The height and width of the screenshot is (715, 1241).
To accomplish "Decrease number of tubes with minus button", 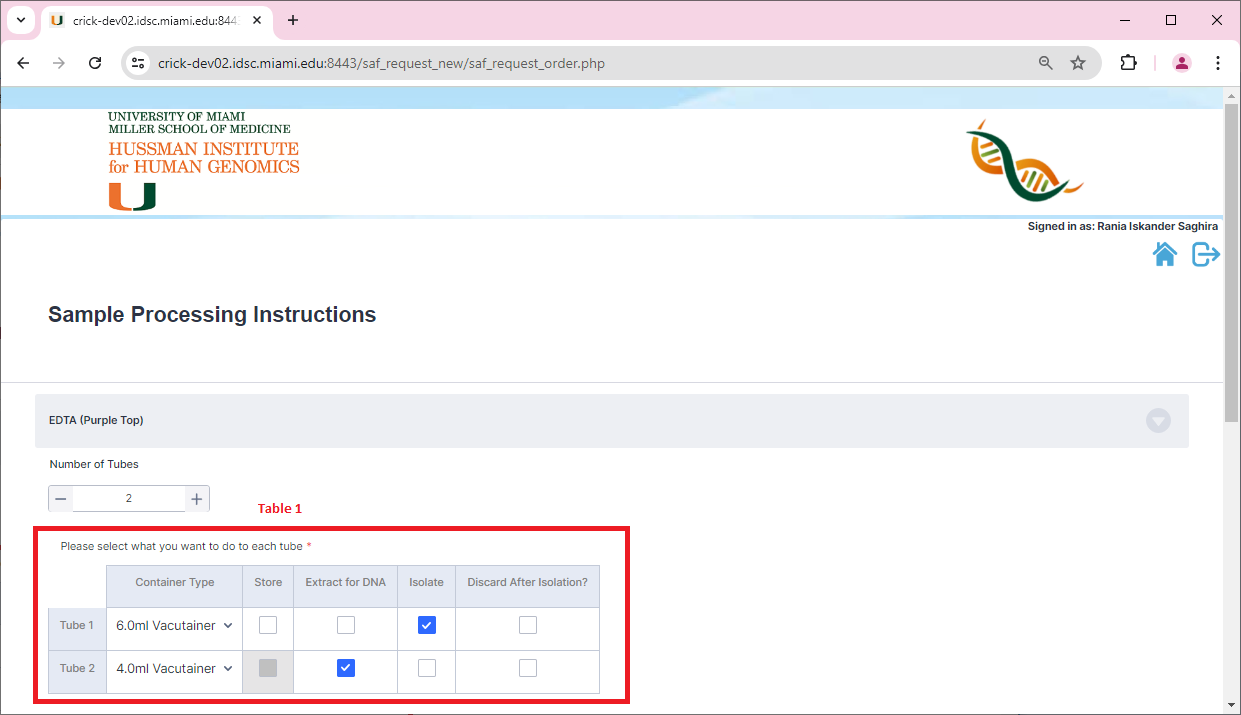I will [61, 499].
